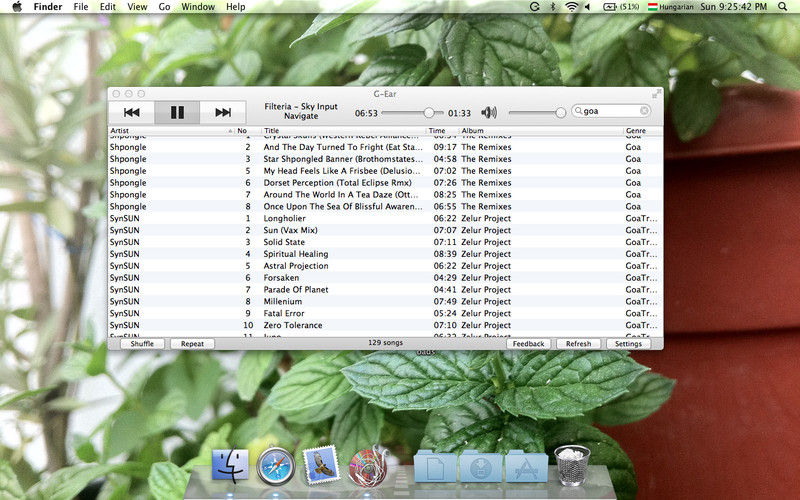Sort by the Genre column header
This screenshot has height=500, width=800.
[x=643, y=131]
